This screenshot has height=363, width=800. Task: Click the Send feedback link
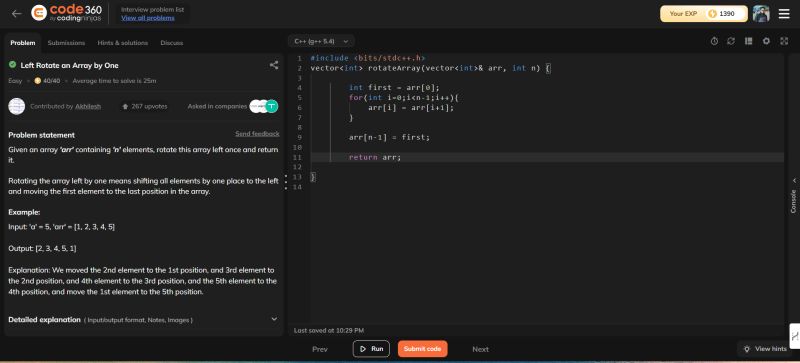click(257, 134)
